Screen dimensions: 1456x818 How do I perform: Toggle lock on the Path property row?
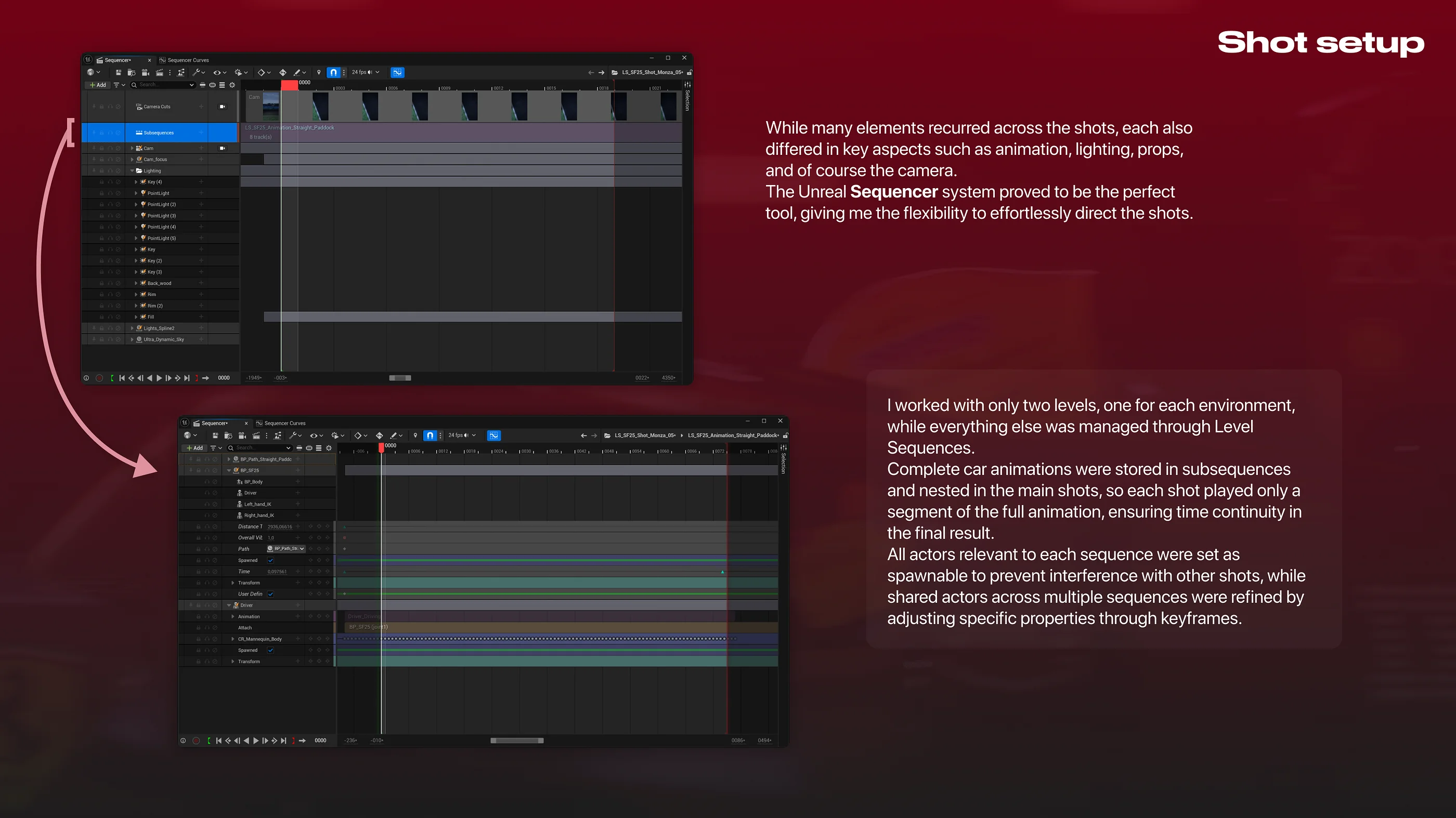[199, 549]
